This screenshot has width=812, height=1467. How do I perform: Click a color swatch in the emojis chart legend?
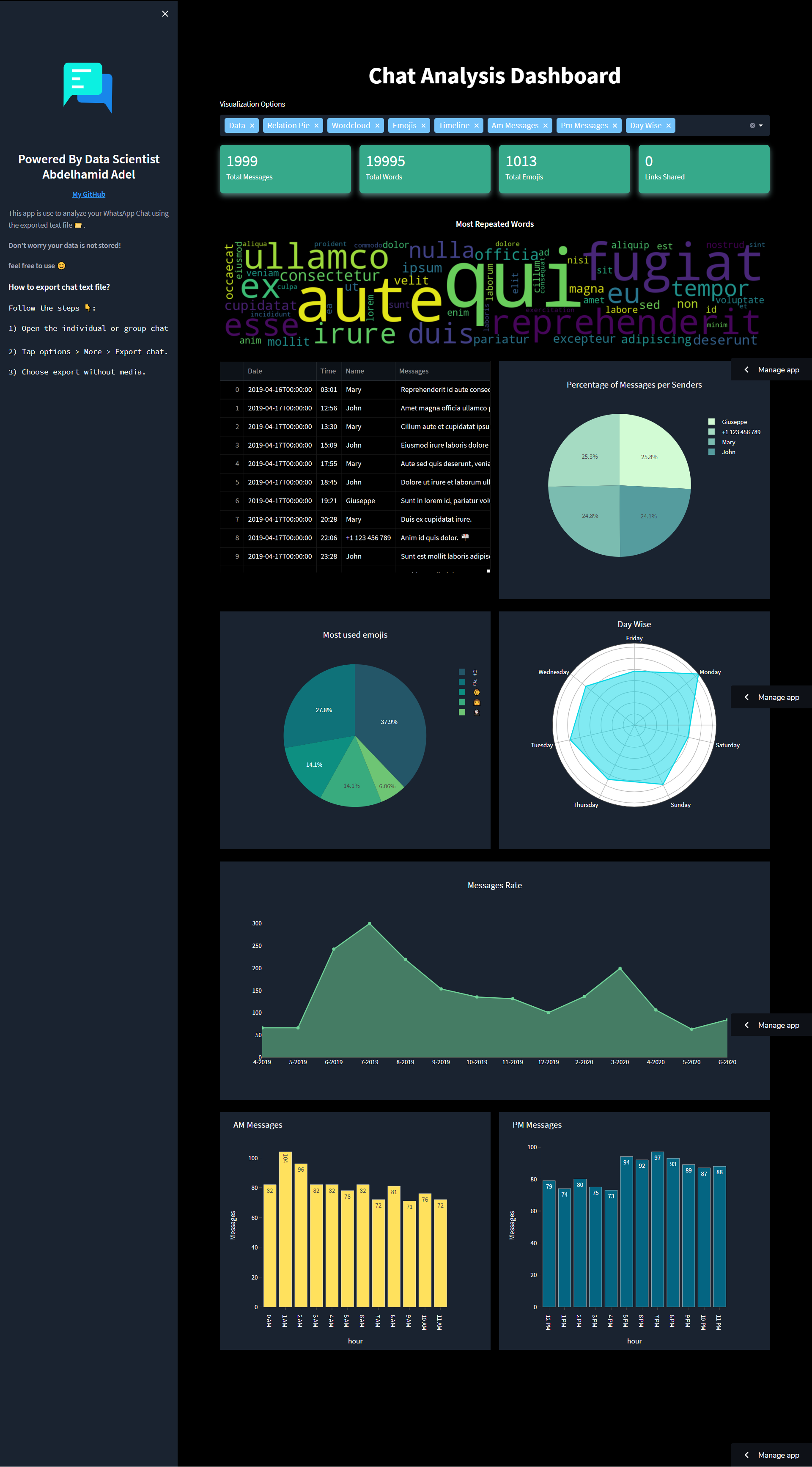click(x=461, y=672)
